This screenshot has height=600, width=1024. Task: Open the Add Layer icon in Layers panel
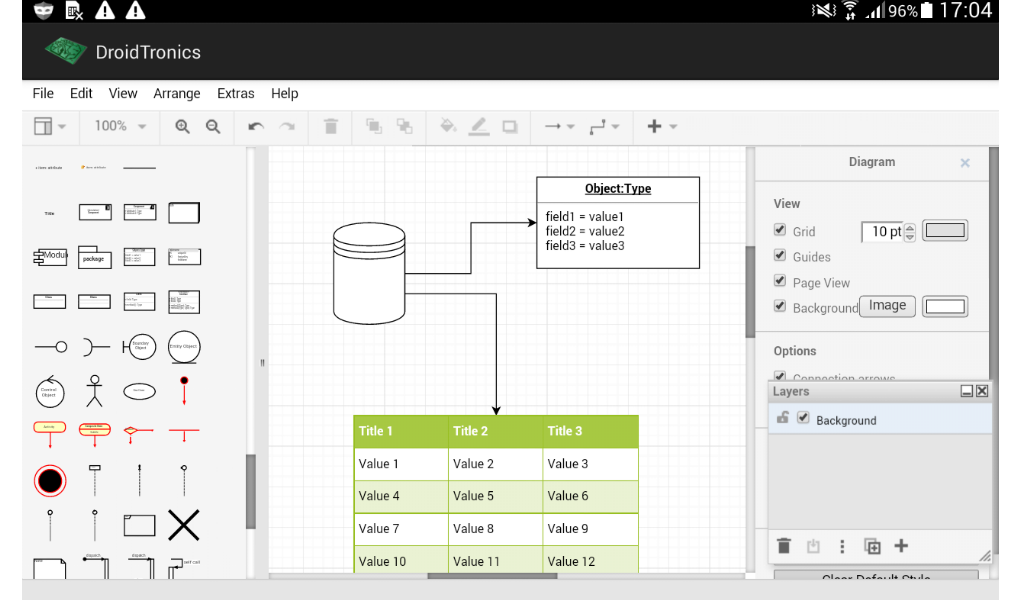[901, 546]
